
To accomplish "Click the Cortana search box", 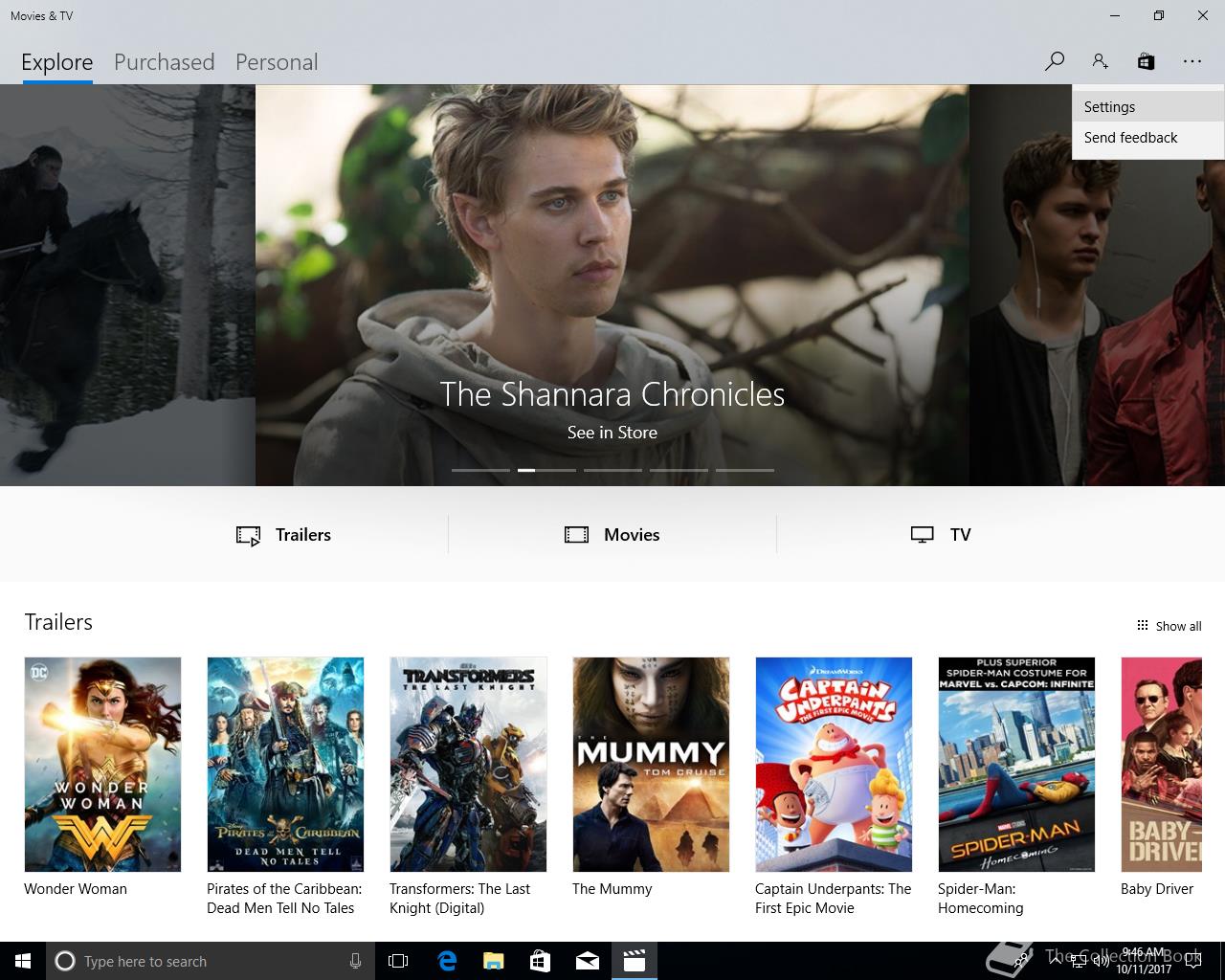I will pyautogui.click(x=211, y=961).
